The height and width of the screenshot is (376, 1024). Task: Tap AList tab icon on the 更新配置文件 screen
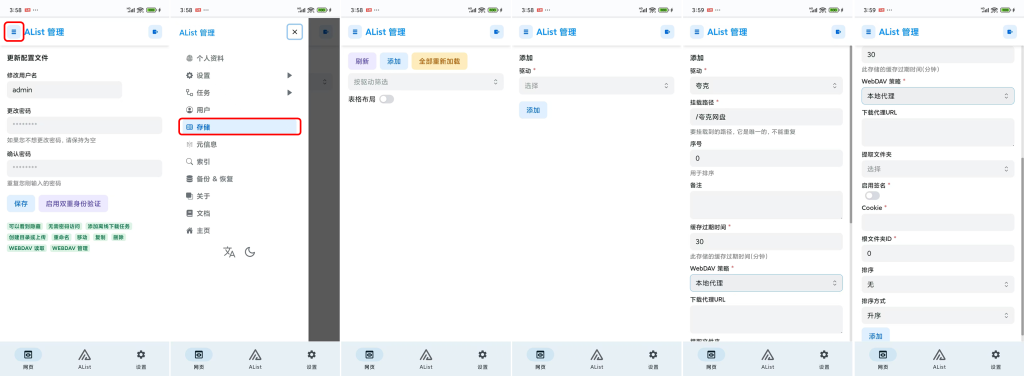[84, 354]
